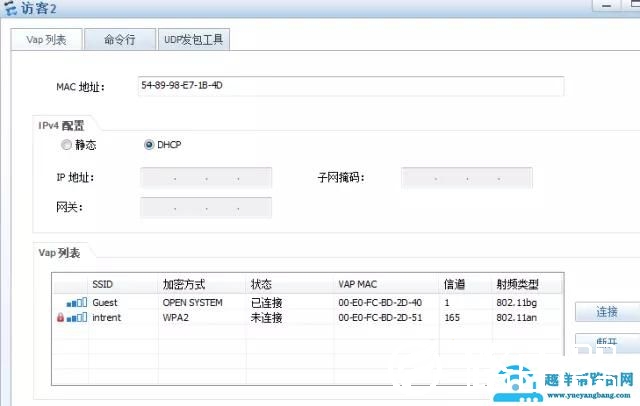Select the DHCP radio button
The height and width of the screenshot is (406, 640).
click(x=149, y=145)
